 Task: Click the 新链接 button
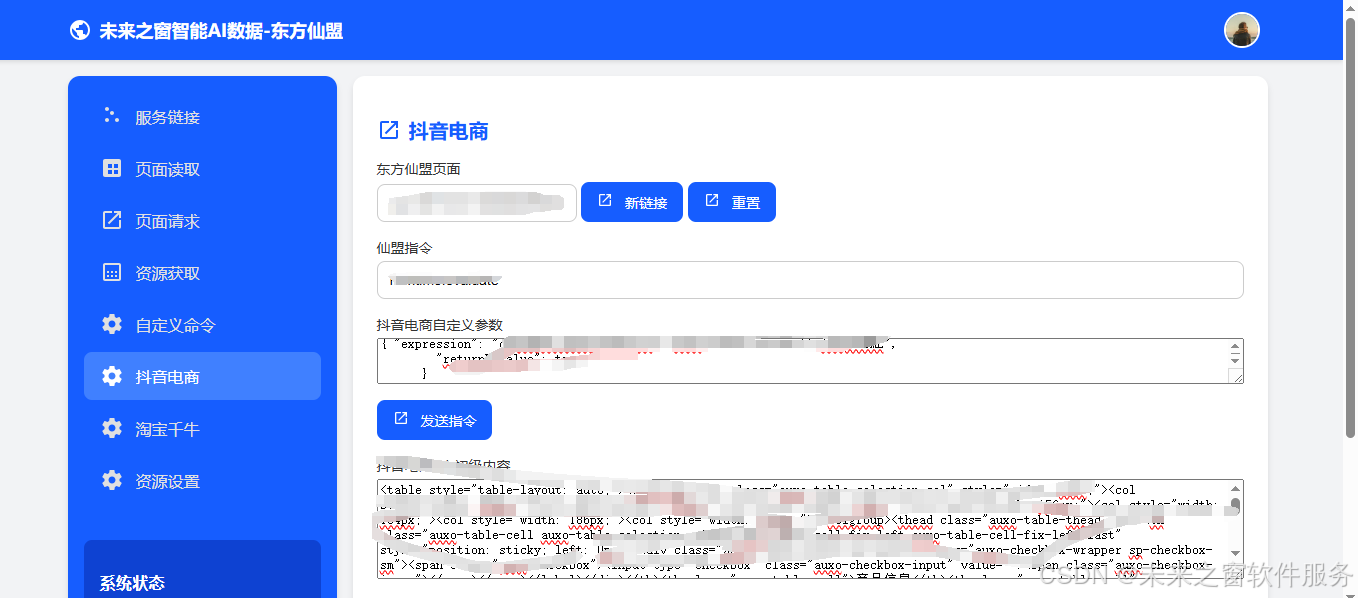(x=632, y=202)
